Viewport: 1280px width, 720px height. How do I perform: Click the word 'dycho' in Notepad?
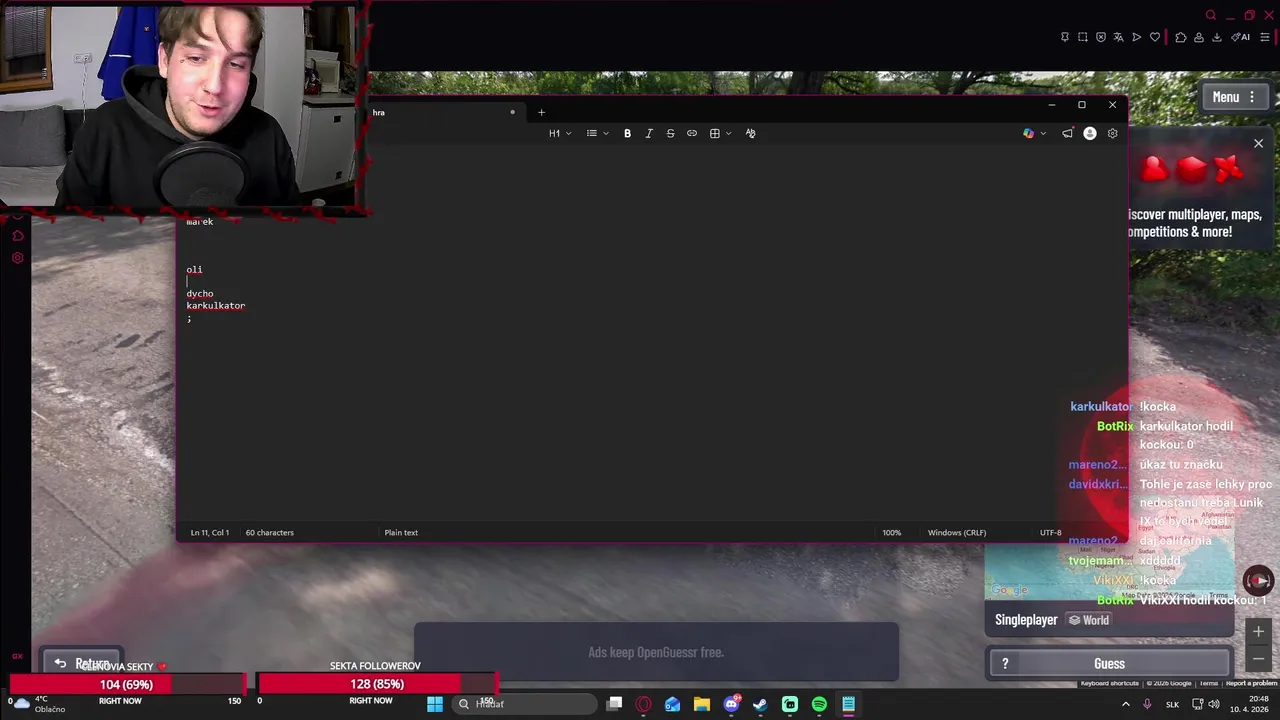[x=200, y=294]
